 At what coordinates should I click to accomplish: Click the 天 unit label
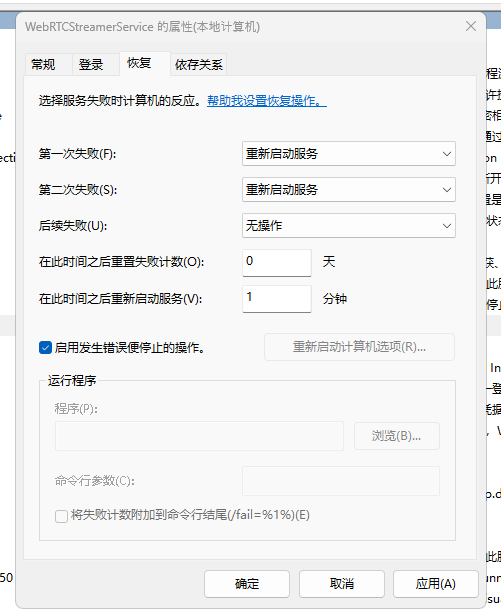(x=329, y=262)
